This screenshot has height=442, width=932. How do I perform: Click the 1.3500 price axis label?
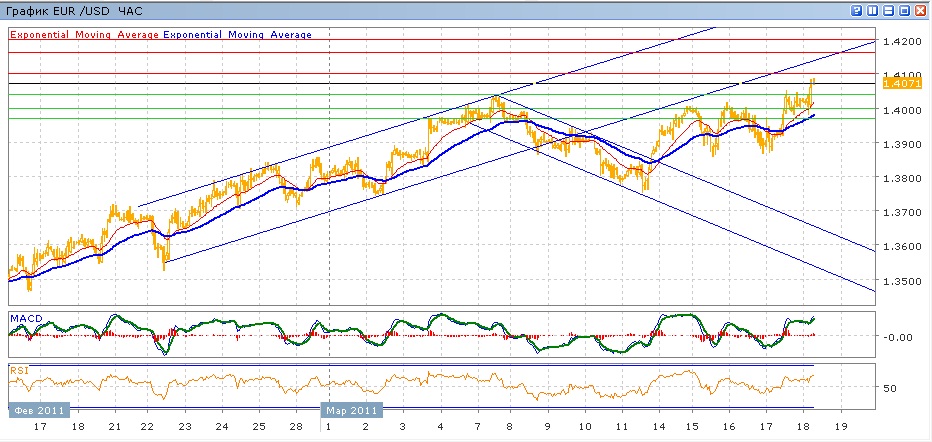(x=901, y=281)
